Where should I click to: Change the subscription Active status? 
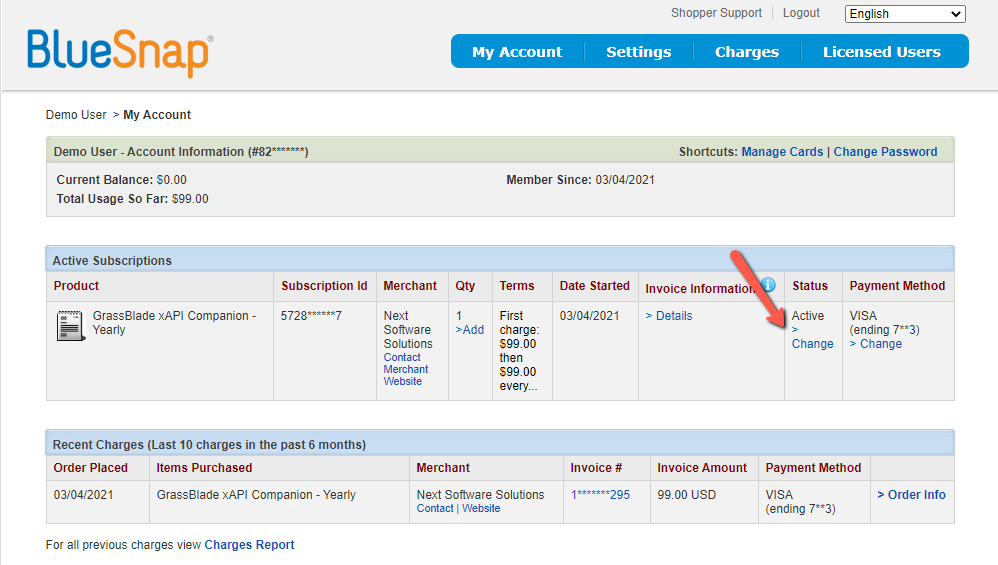[x=812, y=337]
